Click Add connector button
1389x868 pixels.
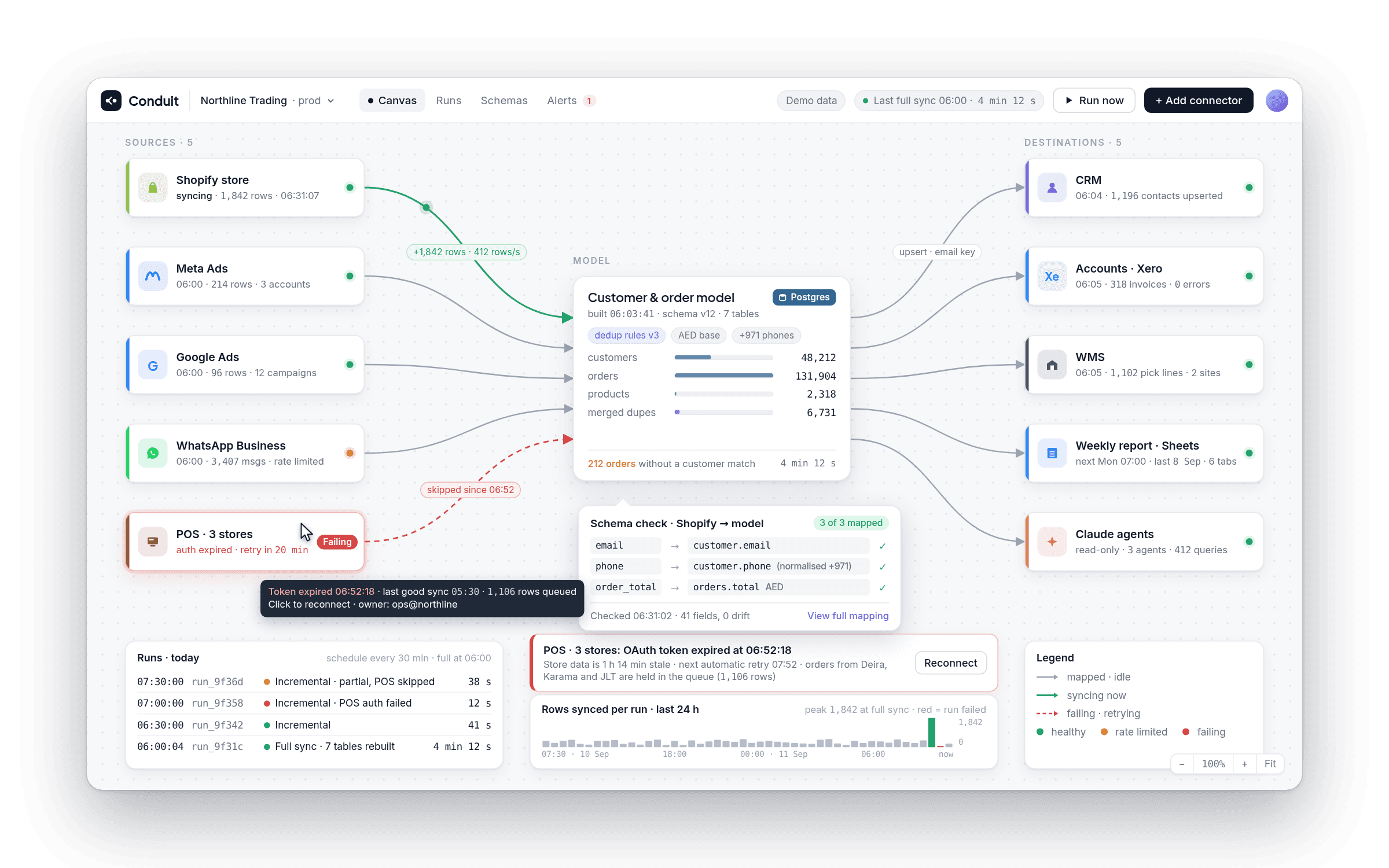click(1199, 101)
